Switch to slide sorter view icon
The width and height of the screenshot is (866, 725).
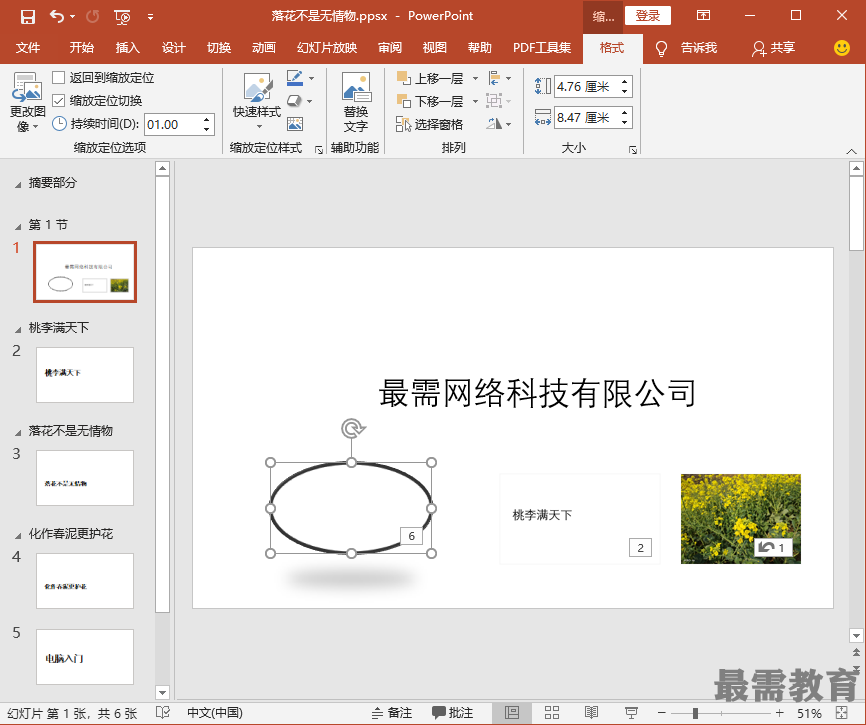[x=552, y=713]
